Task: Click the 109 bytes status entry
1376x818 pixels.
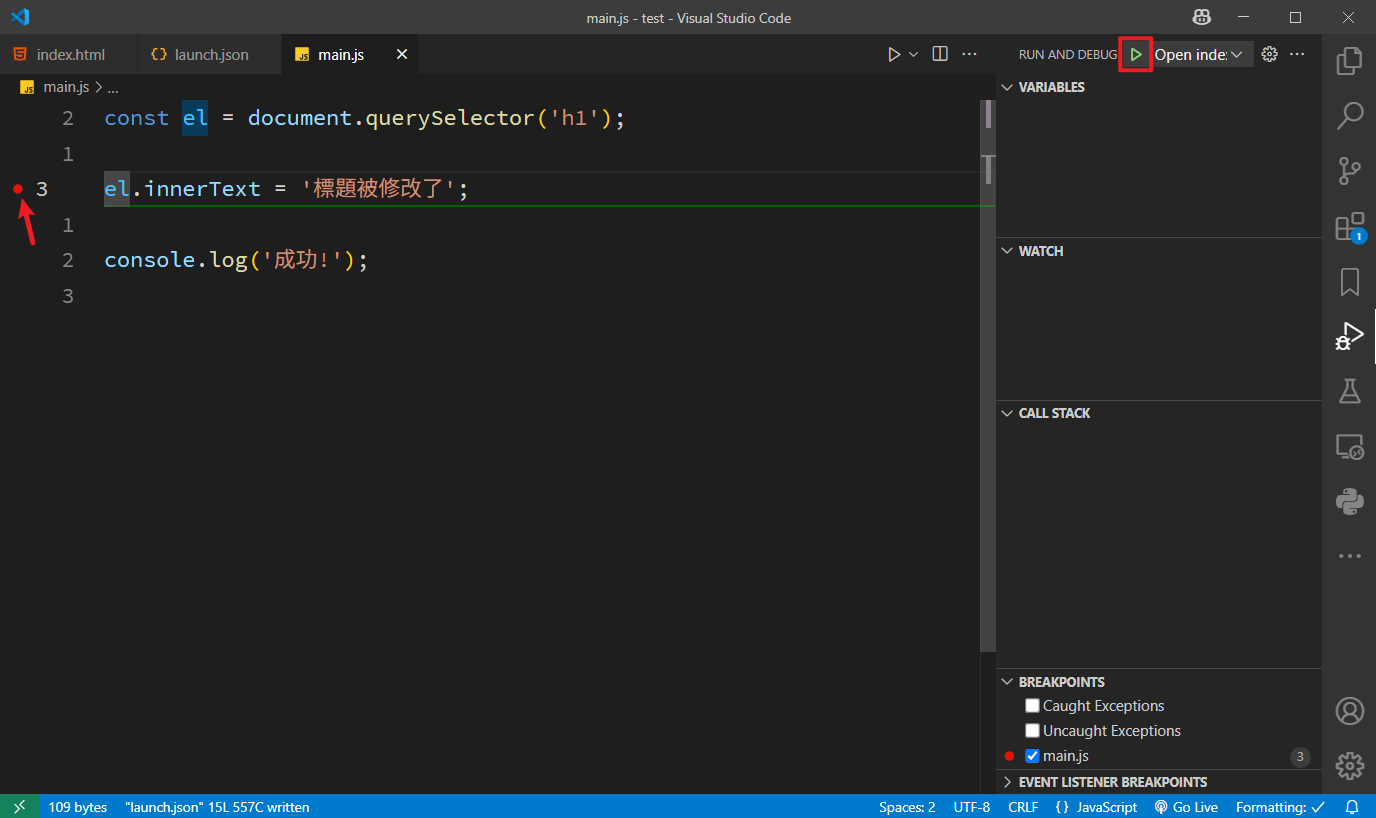Action: (77, 807)
